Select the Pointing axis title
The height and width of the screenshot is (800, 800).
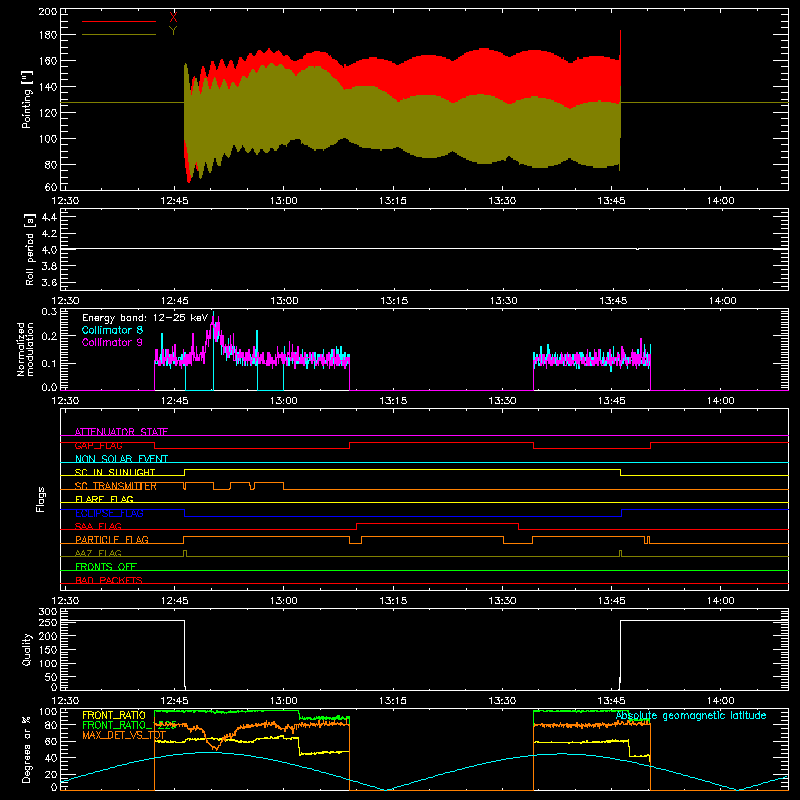(27, 99)
